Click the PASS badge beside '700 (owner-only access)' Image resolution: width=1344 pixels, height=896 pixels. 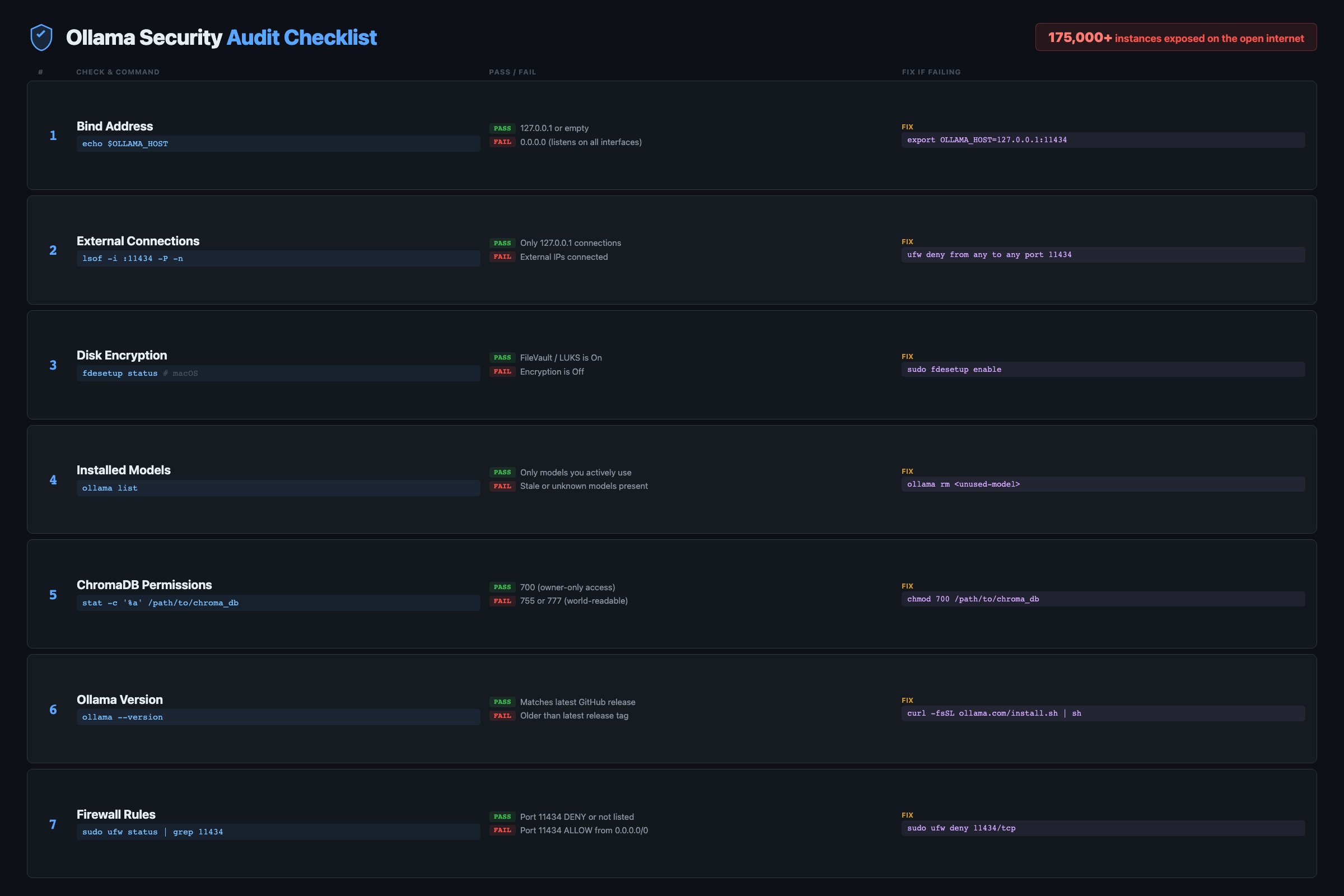click(502, 587)
